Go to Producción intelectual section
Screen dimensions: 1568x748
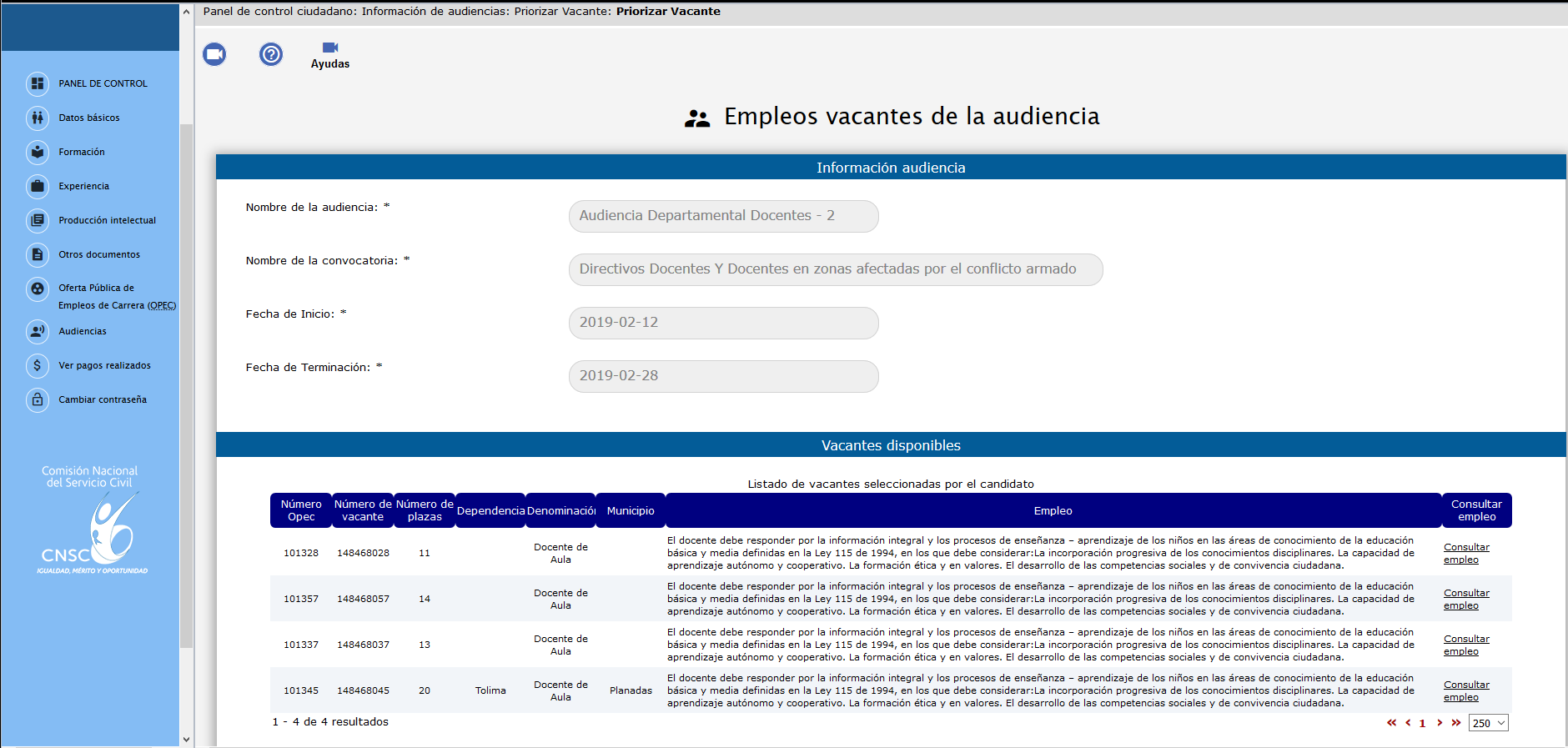[x=107, y=220]
